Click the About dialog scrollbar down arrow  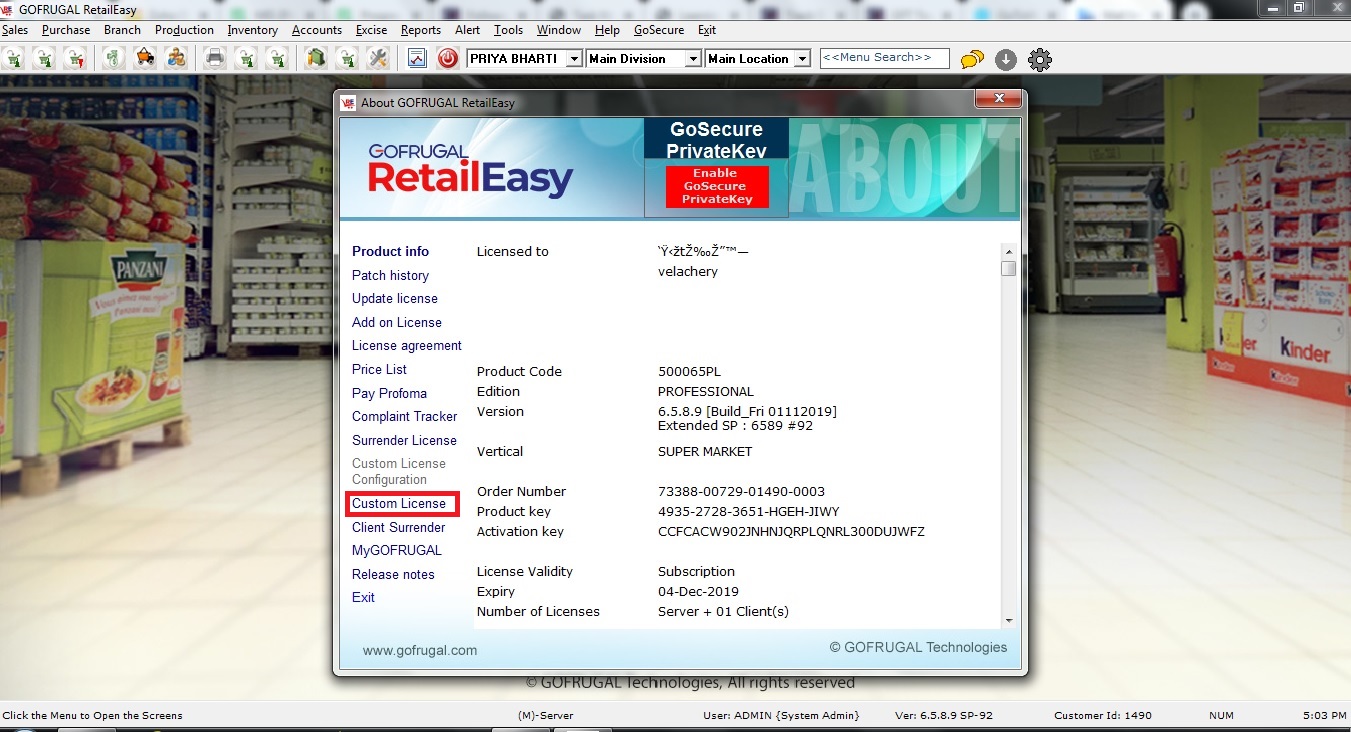coord(1009,621)
